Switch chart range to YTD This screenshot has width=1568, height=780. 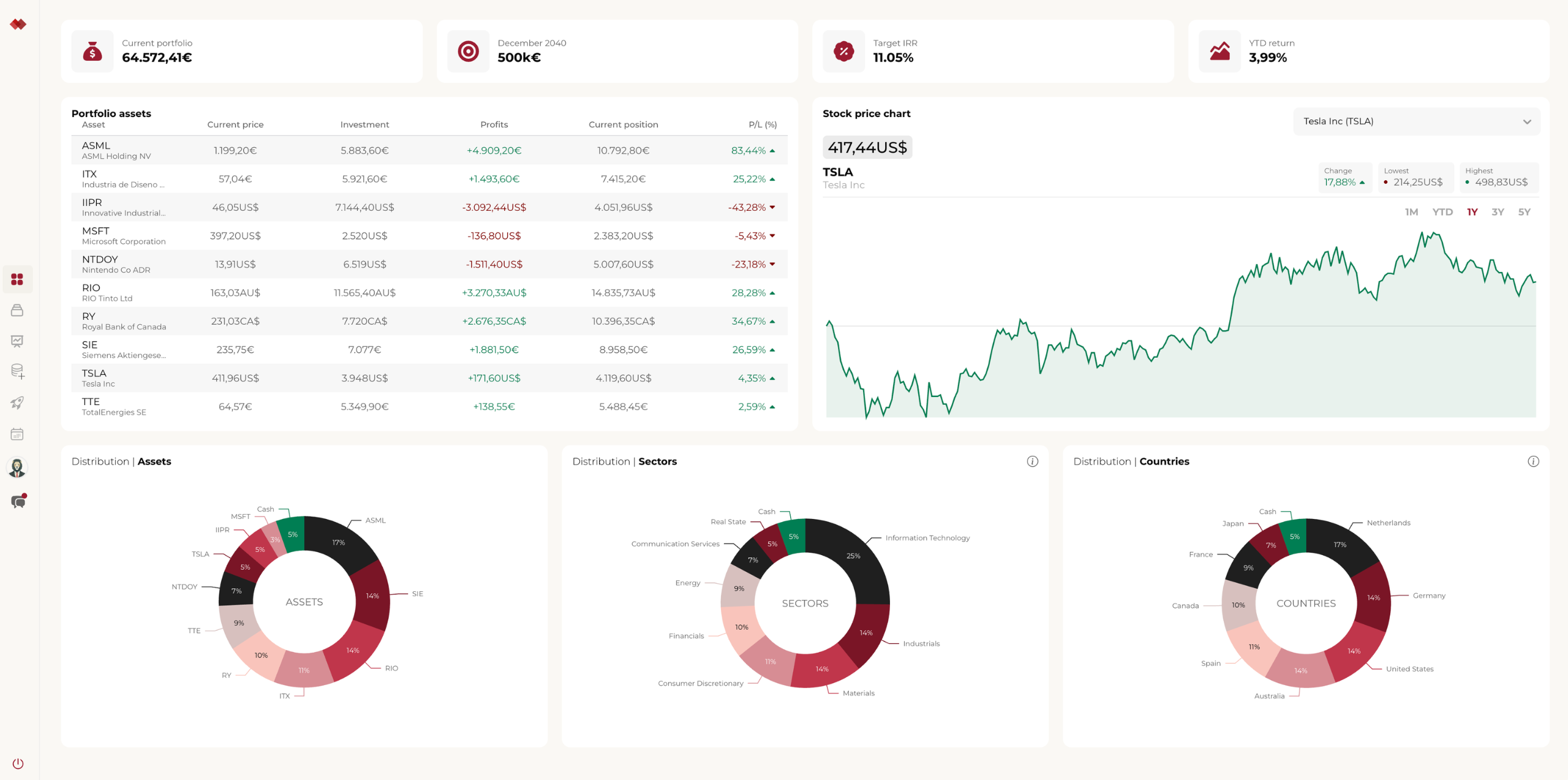coord(1442,212)
